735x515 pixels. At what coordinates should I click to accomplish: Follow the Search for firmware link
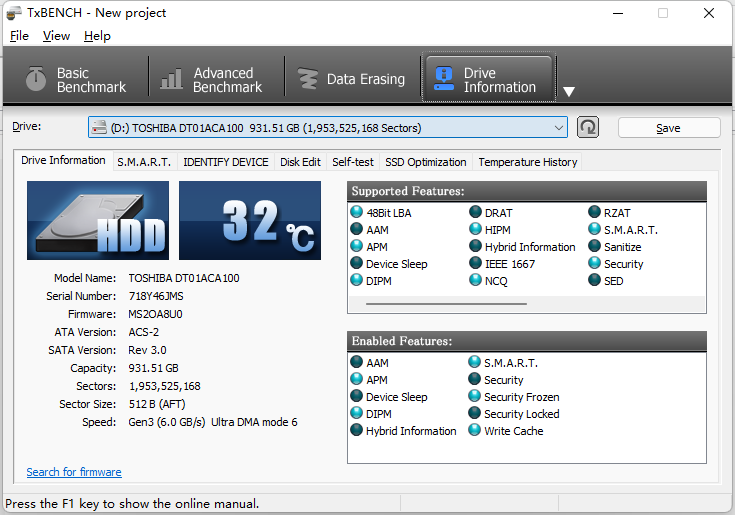pyautogui.click(x=74, y=472)
